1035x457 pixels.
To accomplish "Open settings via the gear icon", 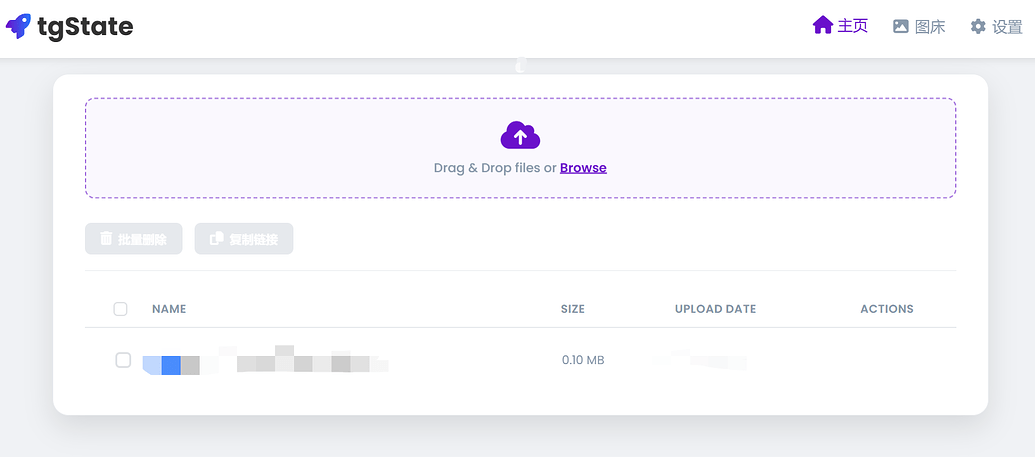I will tap(978, 26).
